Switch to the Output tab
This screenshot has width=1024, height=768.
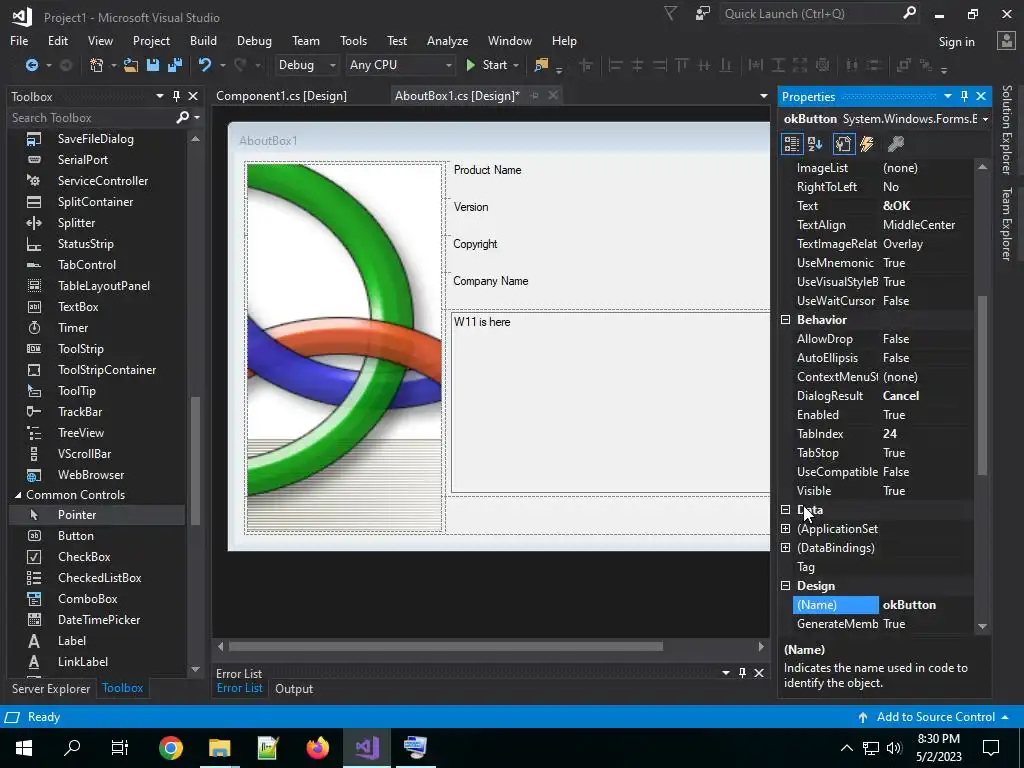point(294,688)
